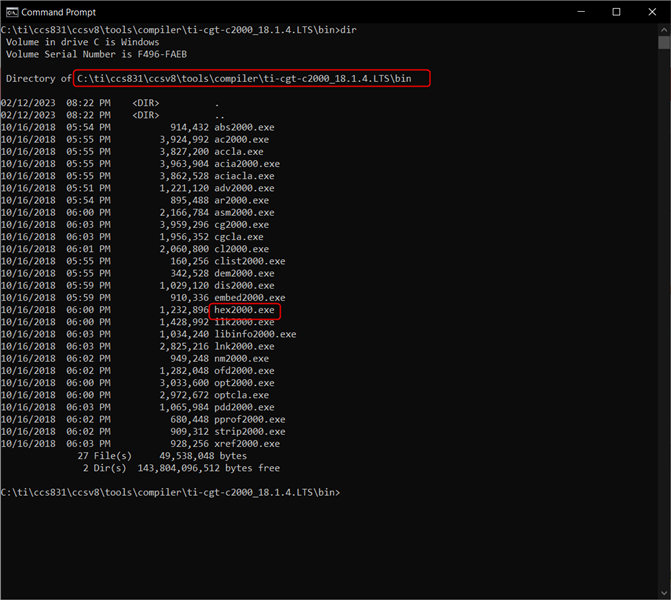
Task: Click the size 914,432 of abs2000.exe
Action: coord(190,128)
